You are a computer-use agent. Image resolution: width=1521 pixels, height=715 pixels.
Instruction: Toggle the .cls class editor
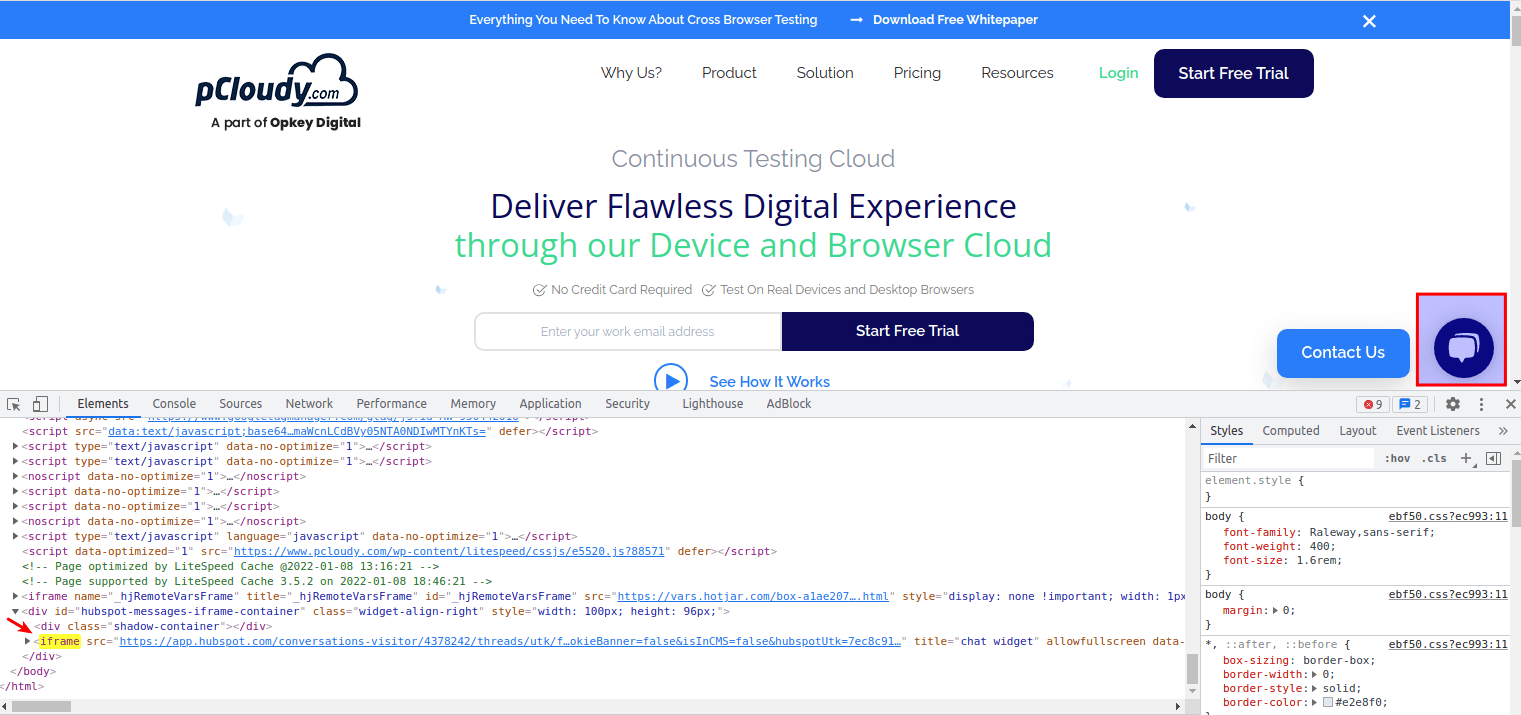point(1434,458)
